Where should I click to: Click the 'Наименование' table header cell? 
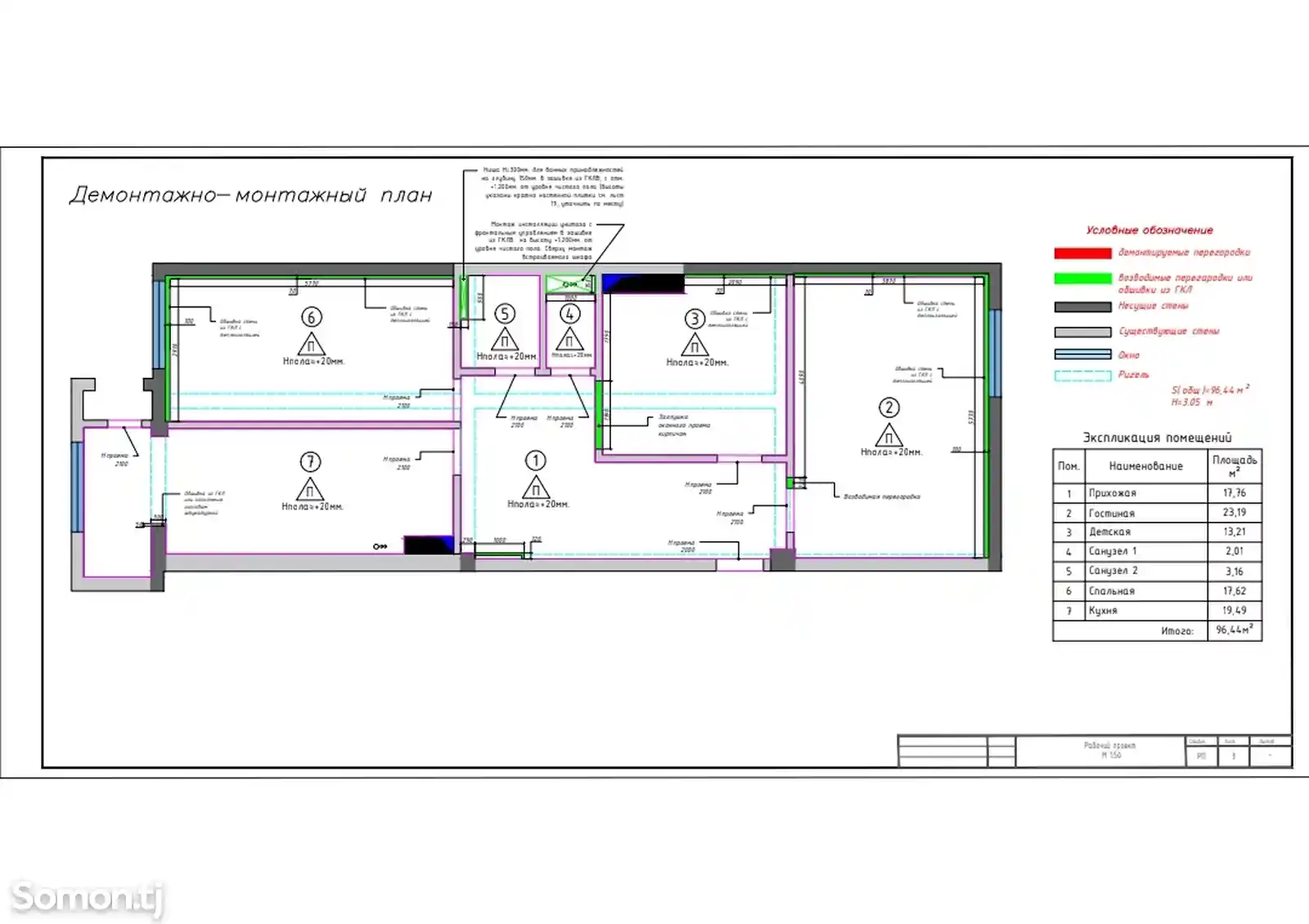[x=1146, y=466]
